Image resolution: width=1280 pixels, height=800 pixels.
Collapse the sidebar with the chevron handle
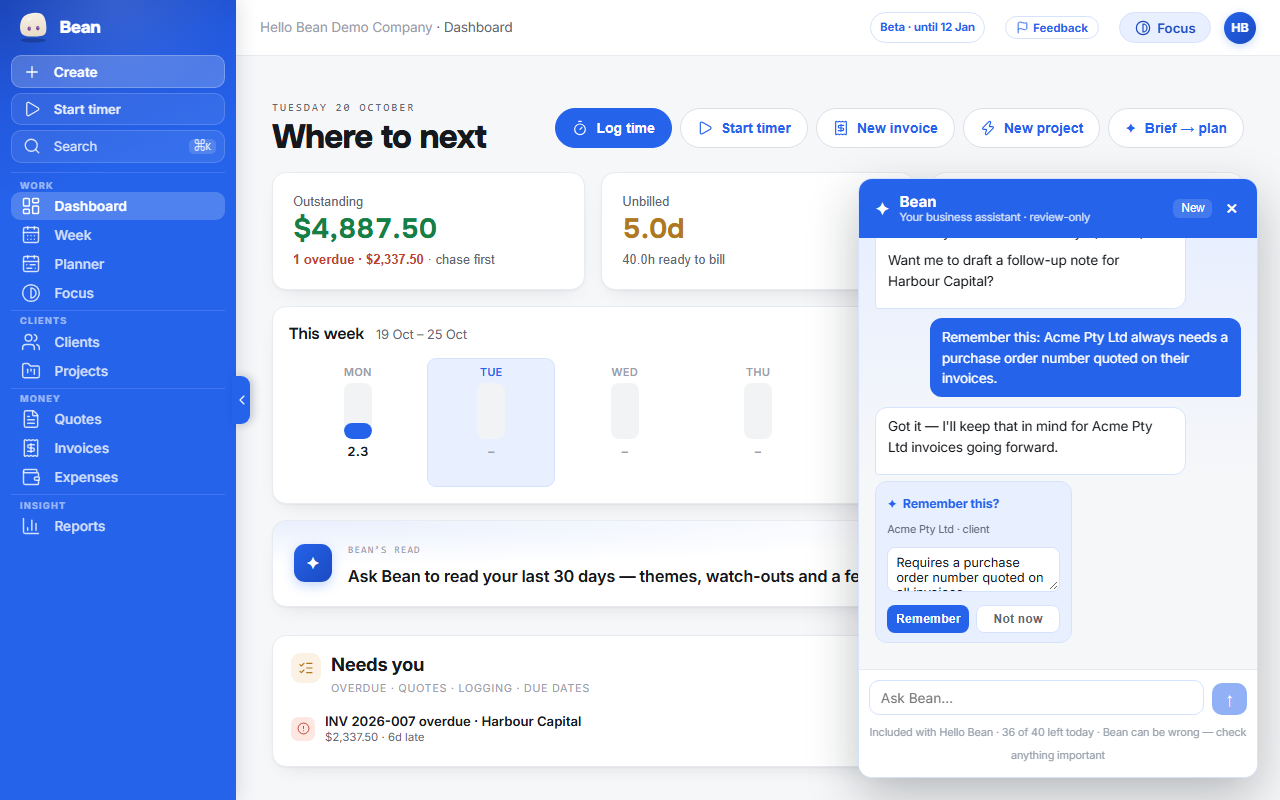[242, 400]
